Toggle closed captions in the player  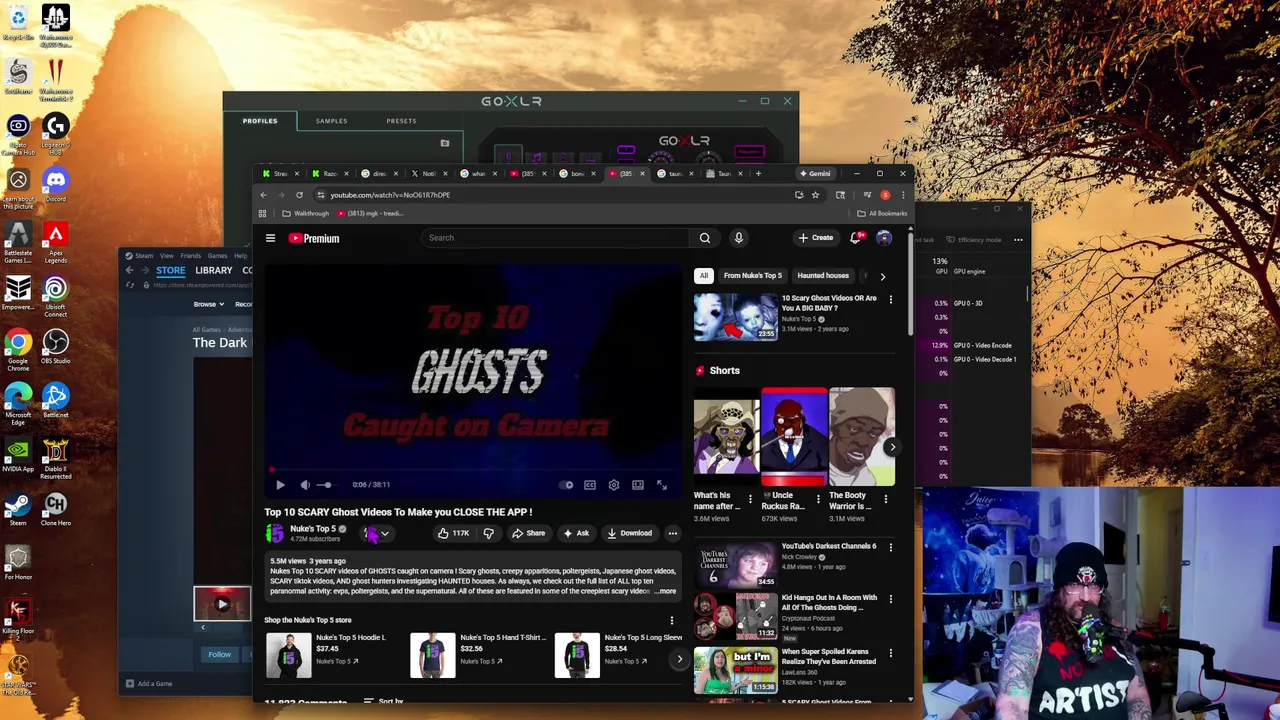pos(590,485)
